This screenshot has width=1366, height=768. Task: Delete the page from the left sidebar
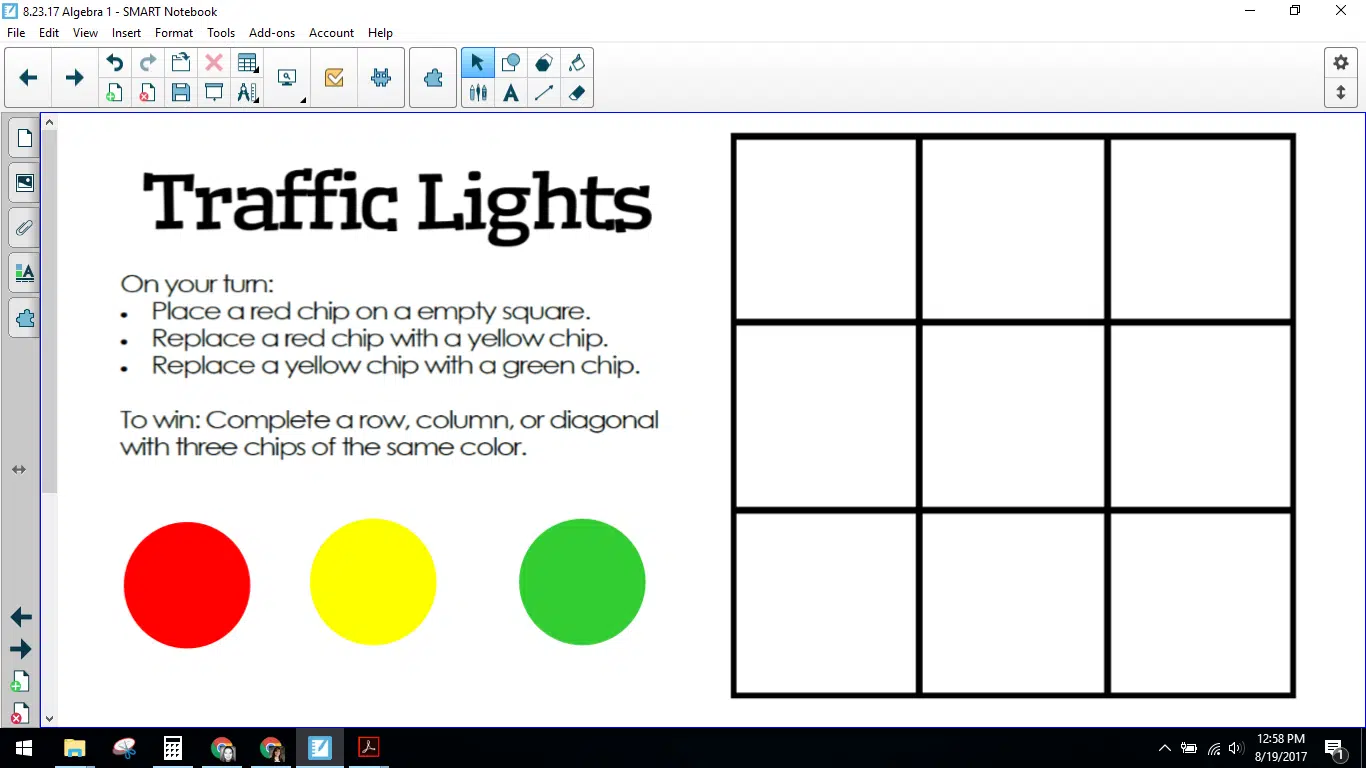pyautogui.click(x=20, y=713)
